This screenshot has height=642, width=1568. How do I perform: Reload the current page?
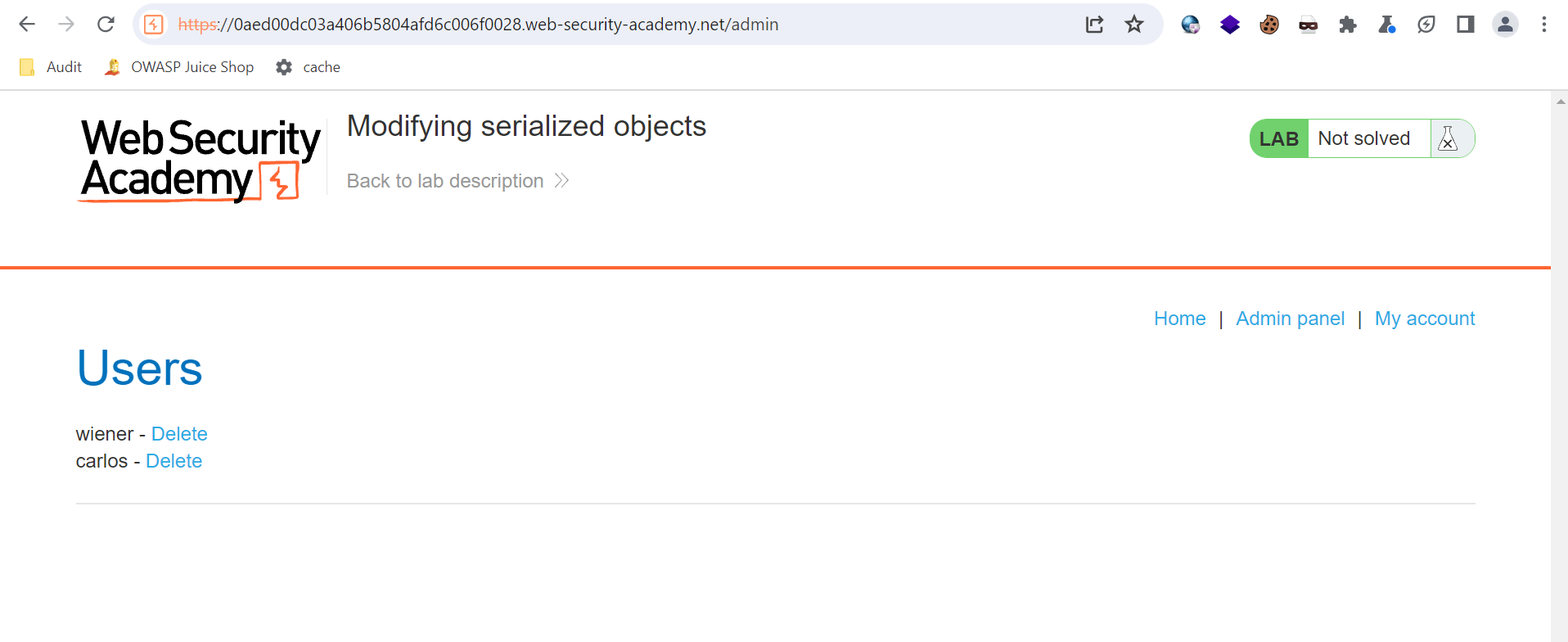pyautogui.click(x=106, y=25)
